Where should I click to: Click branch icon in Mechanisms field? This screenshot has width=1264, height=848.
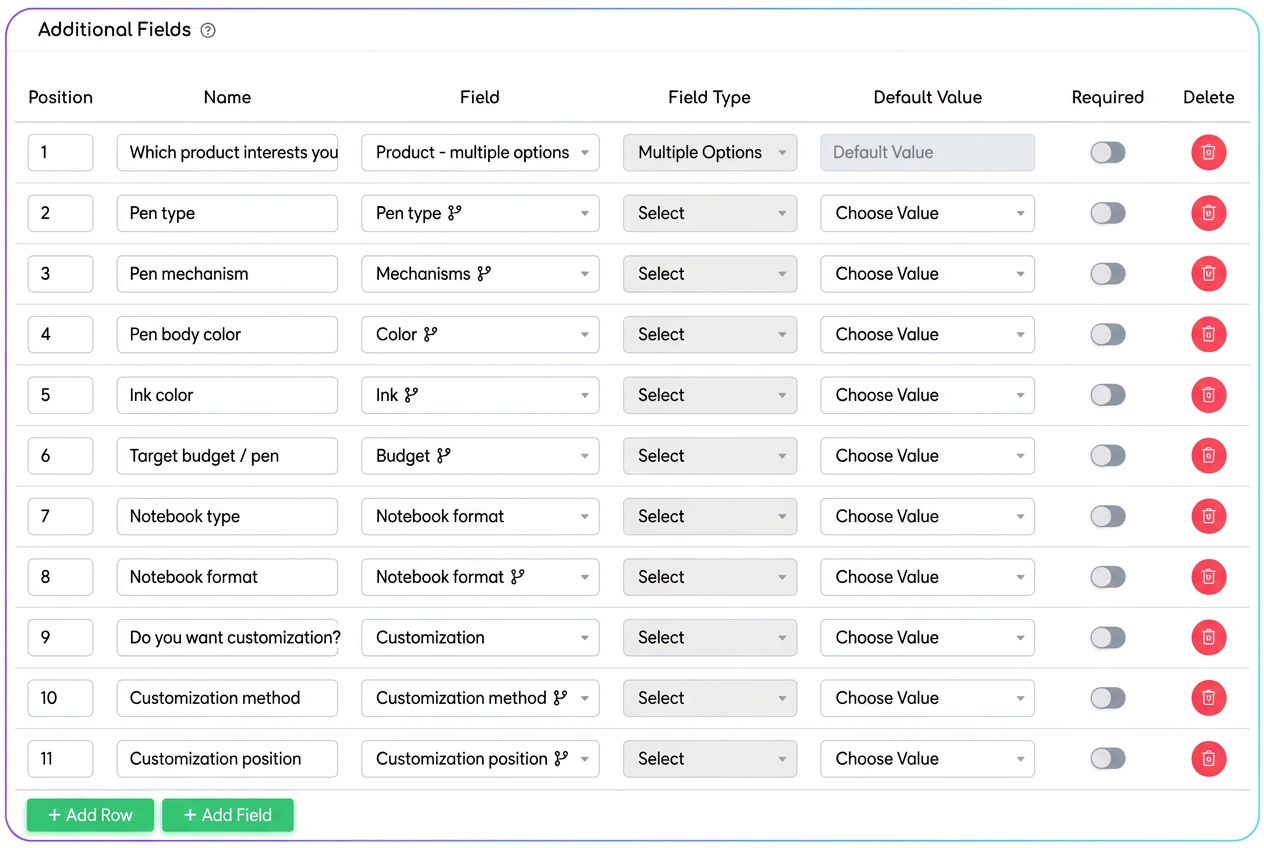[x=484, y=273]
